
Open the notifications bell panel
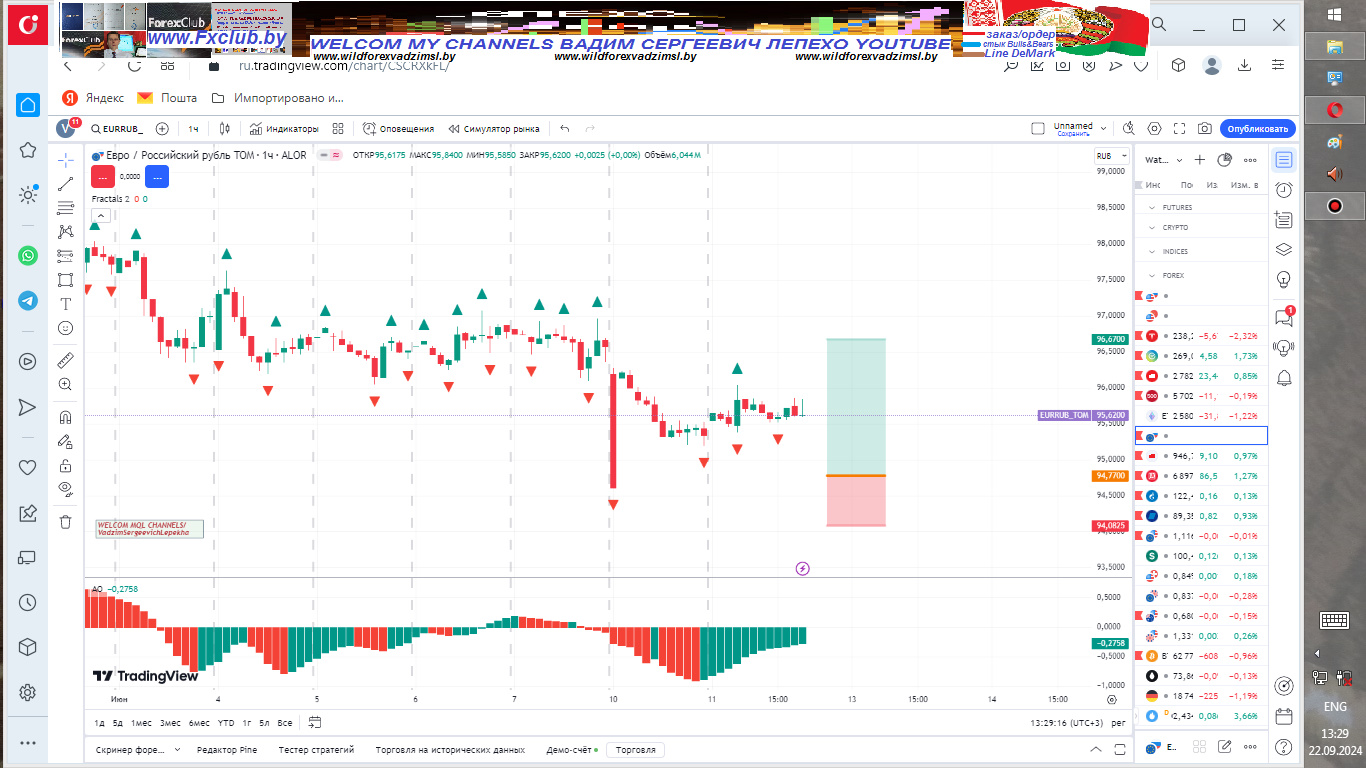(x=1284, y=377)
